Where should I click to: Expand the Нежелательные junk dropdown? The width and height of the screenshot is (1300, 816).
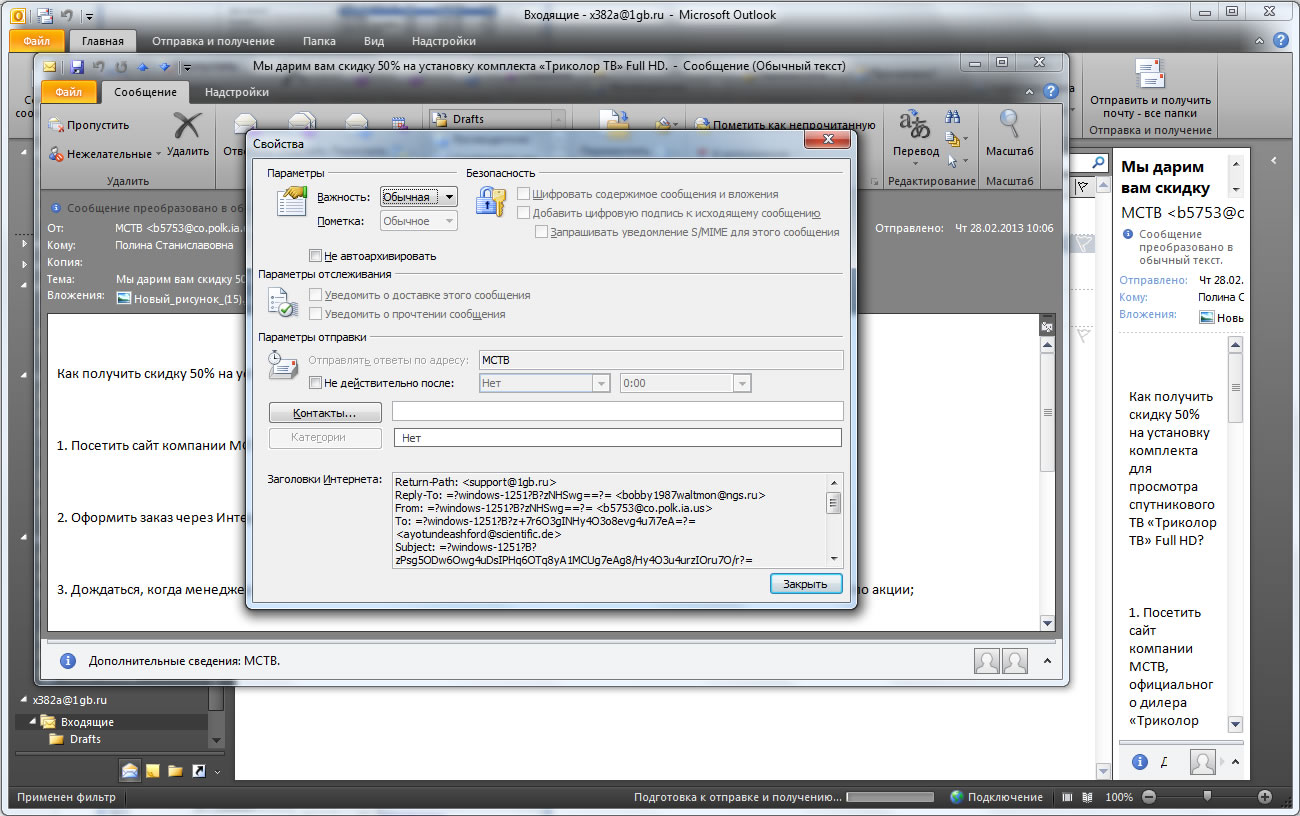[x=158, y=154]
